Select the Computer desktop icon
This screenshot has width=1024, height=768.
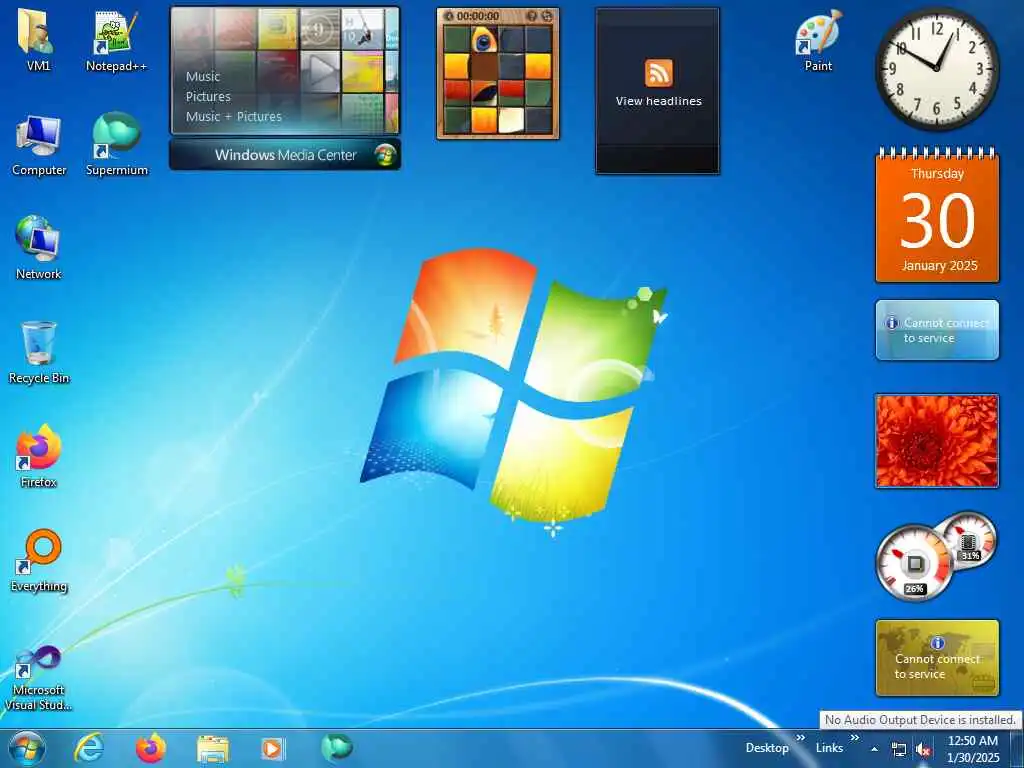point(39,145)
